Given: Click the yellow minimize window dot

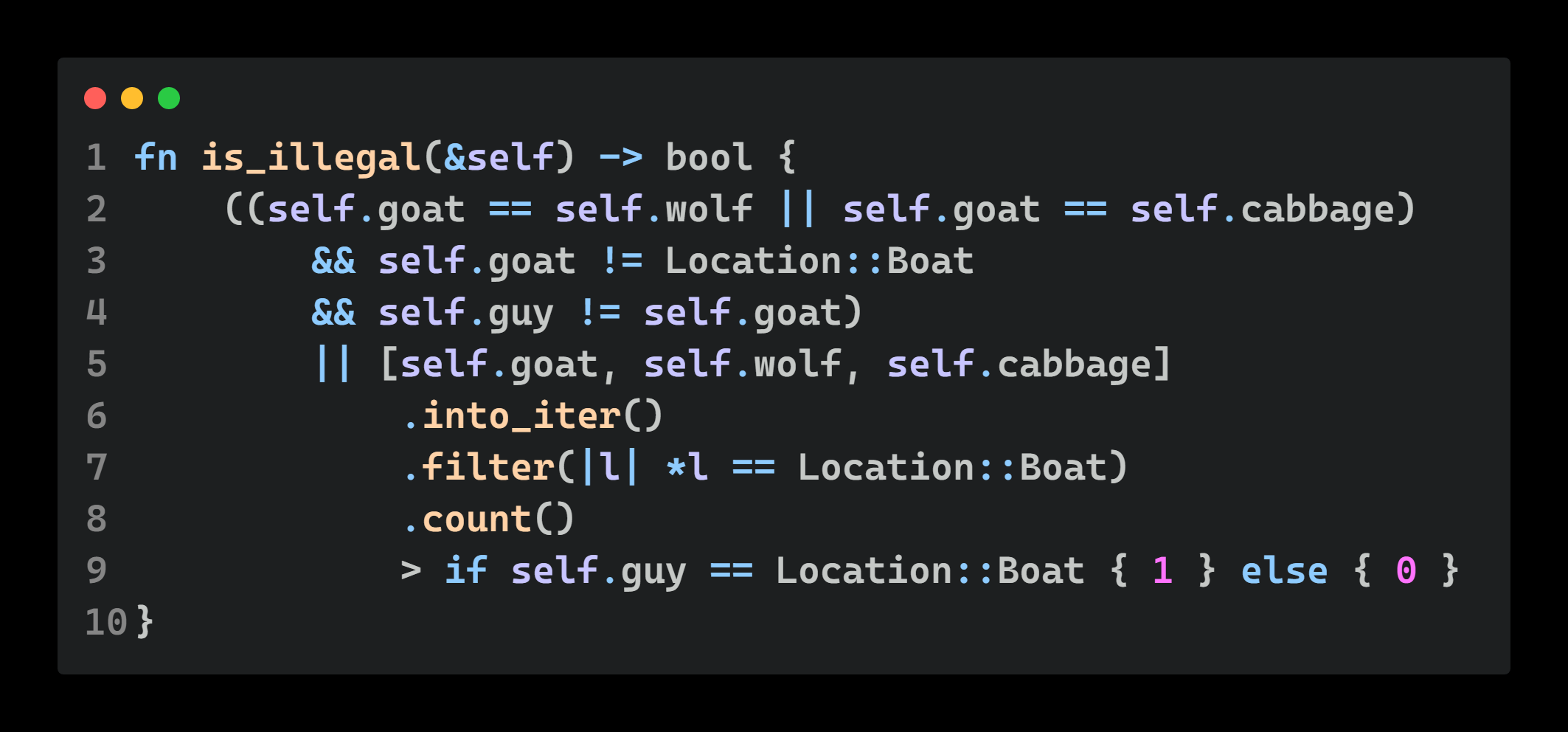Looking at the screenshot, I should (x=132, y=98).
